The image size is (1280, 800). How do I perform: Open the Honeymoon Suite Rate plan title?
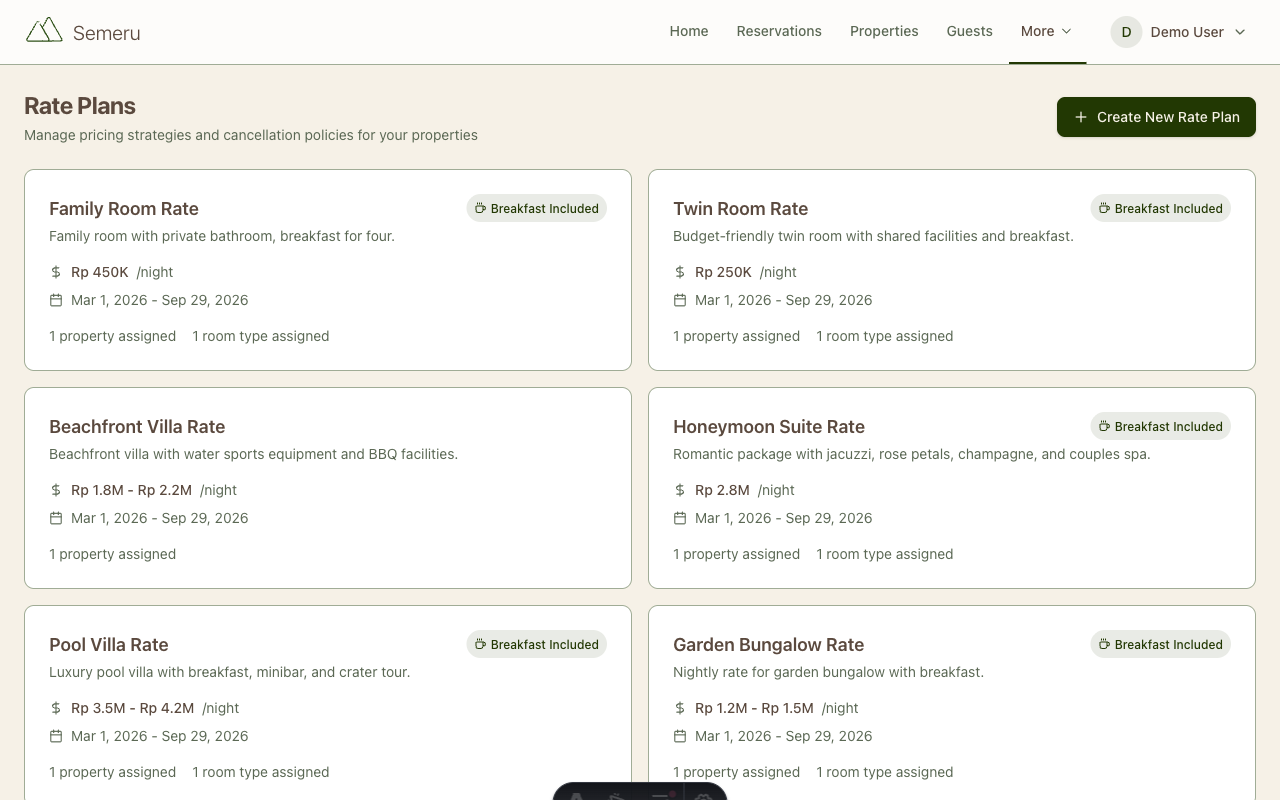click(x=769, y=427)
